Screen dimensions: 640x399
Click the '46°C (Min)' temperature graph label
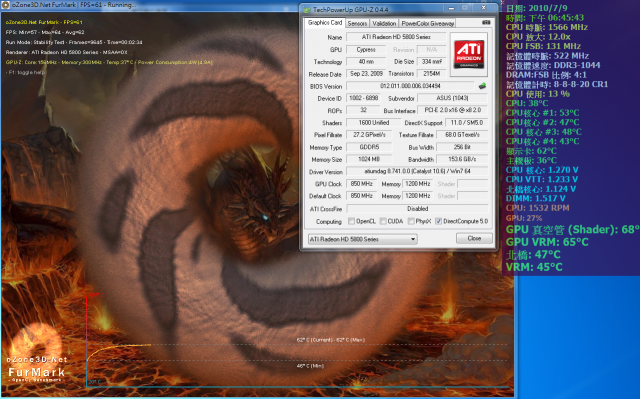tap(310, 366)
